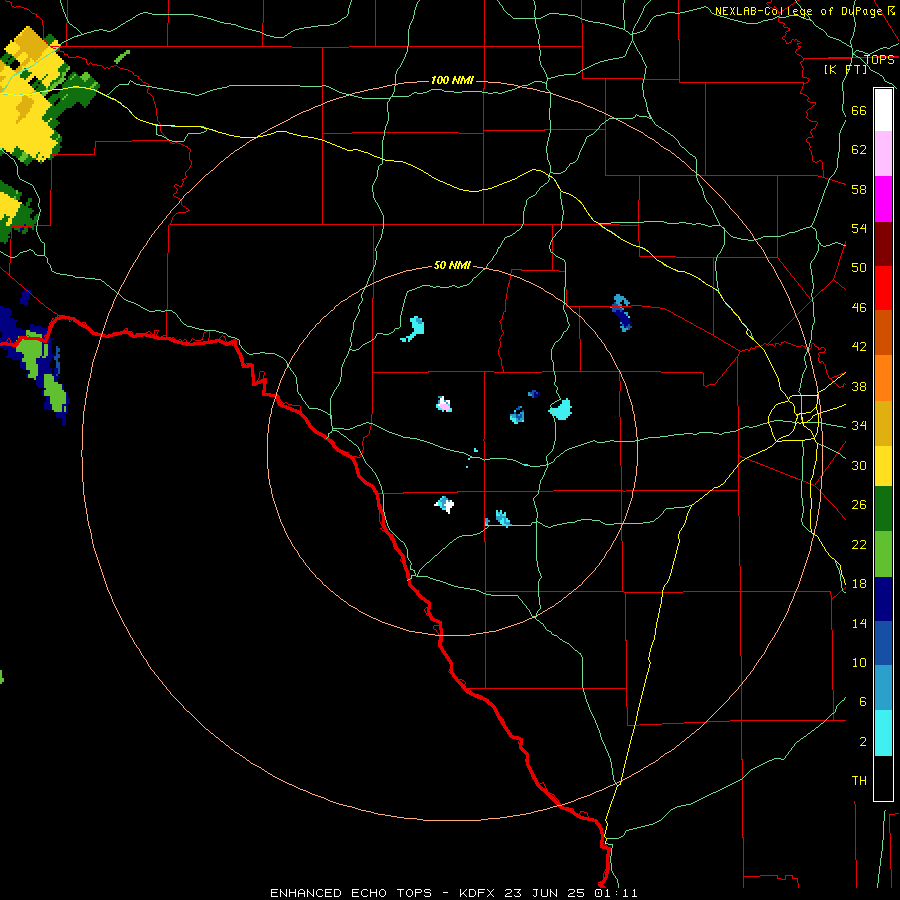The height and width of the screenshot is (900, 900).
Task: Click the '54' legend value
Action: [859, 228]
